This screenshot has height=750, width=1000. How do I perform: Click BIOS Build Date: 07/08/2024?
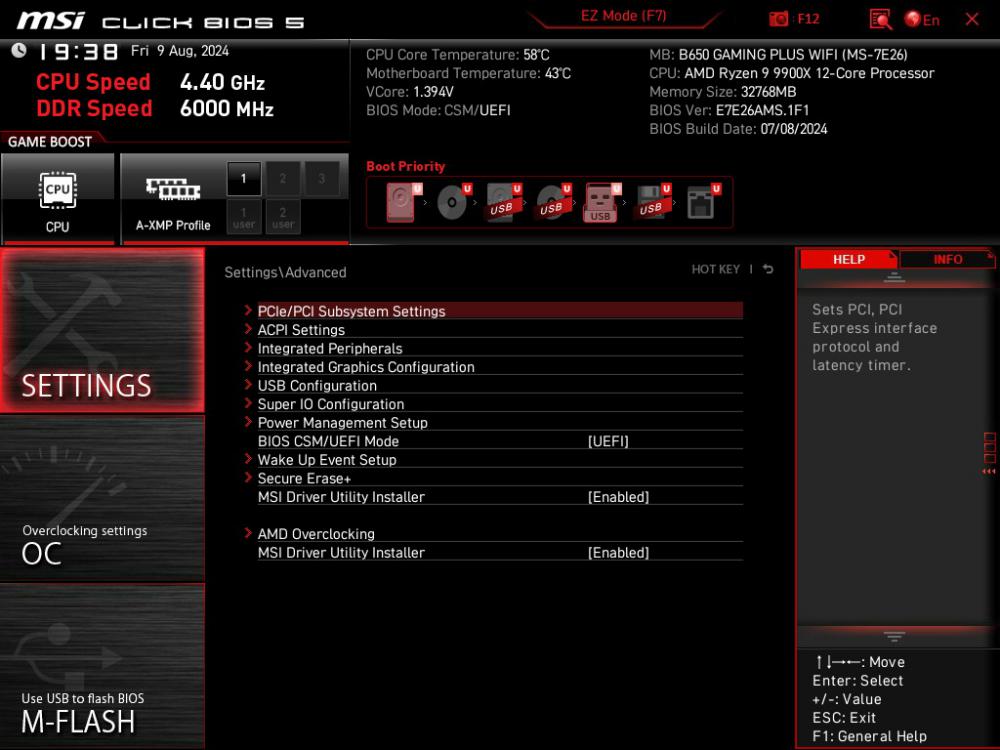pyautogui.click(x=738, y=129)
